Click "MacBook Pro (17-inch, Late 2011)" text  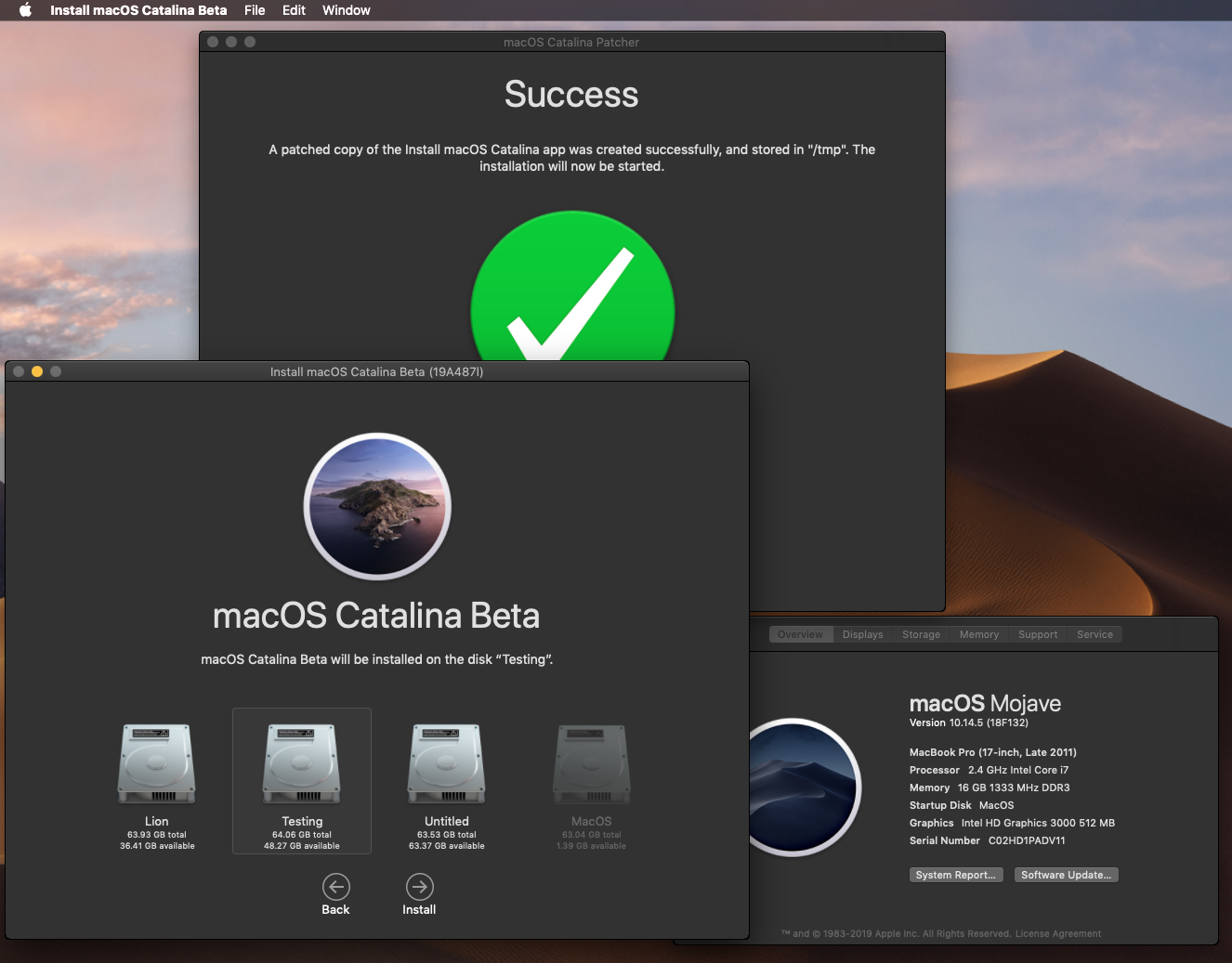click(993, 752)
